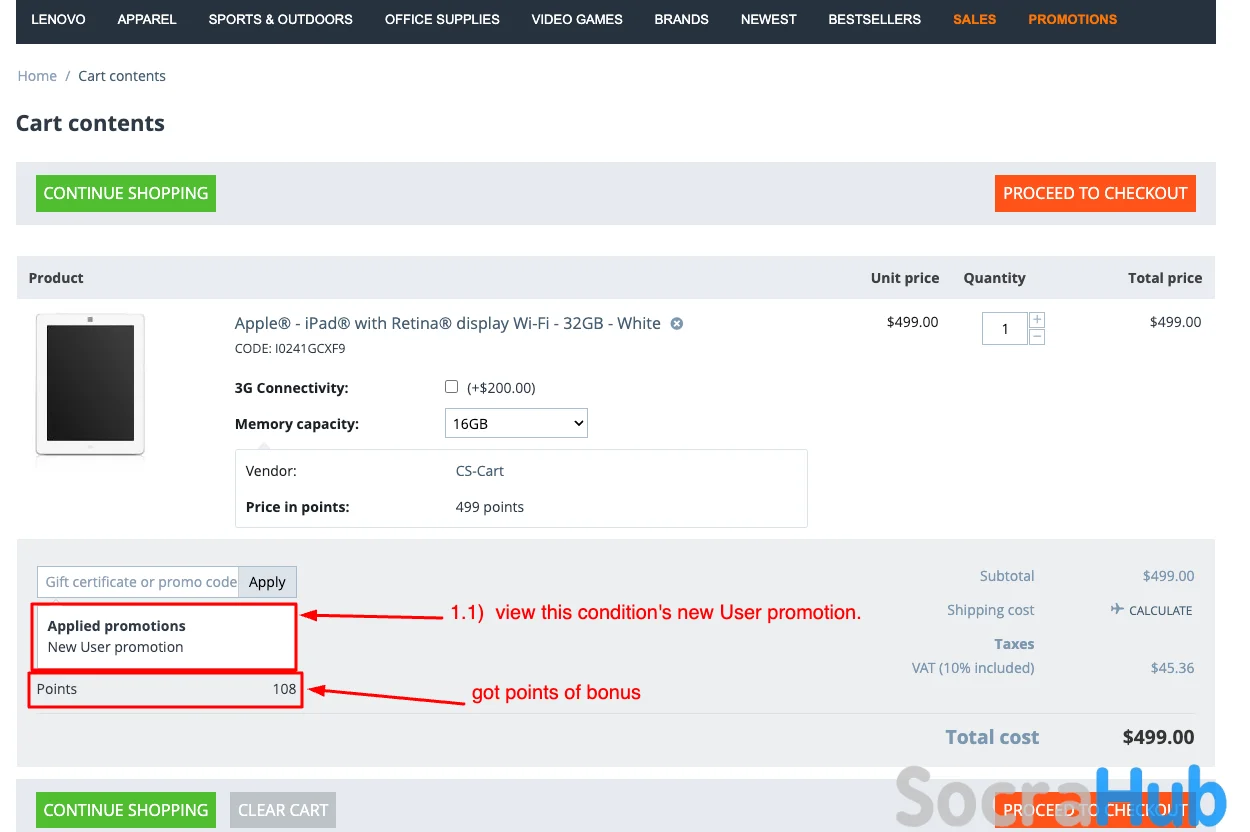Click the top Continue Shopping button
Screen dimensions: 1250x832
click(126, 194)
